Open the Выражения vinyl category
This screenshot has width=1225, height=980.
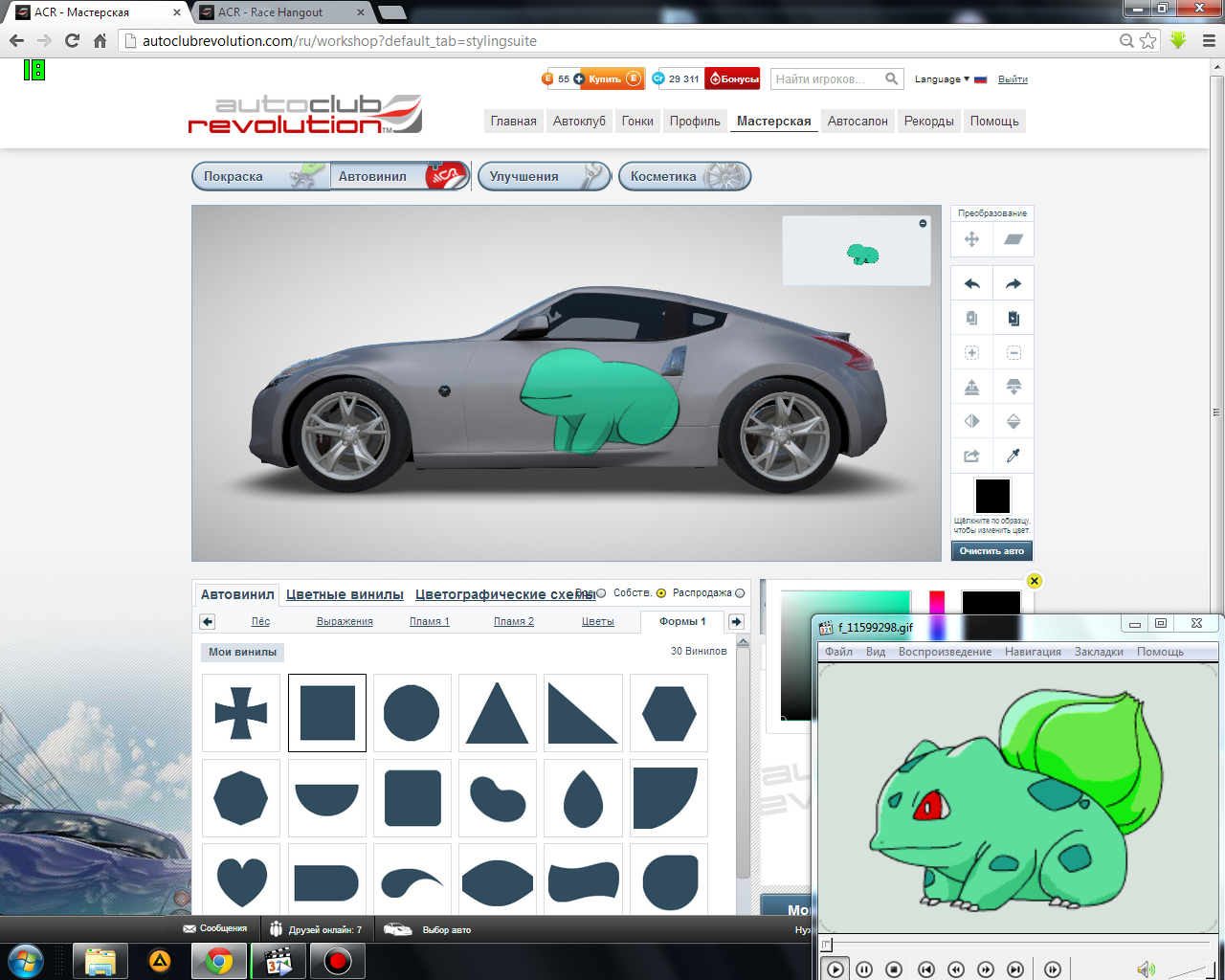coord(345,622)
